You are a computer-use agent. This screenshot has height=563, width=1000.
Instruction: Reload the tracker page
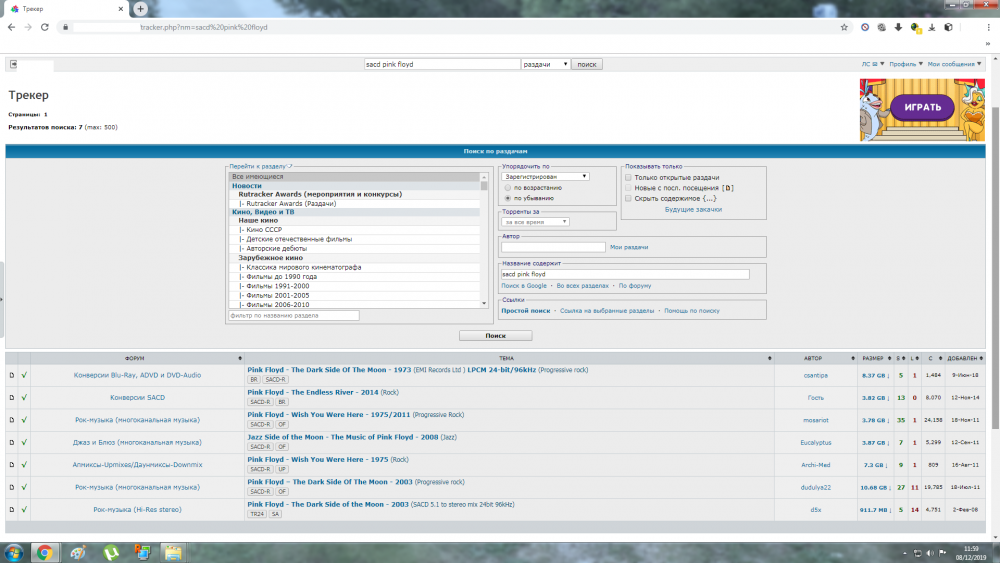click(x=45, y=27)
